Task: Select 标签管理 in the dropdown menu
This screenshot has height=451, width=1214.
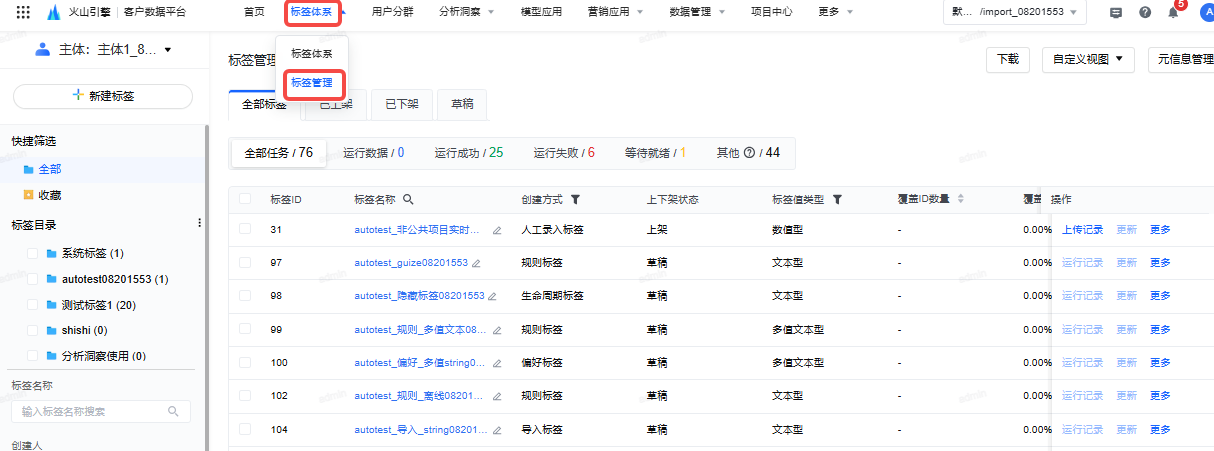Action: [x=312, y=83]
